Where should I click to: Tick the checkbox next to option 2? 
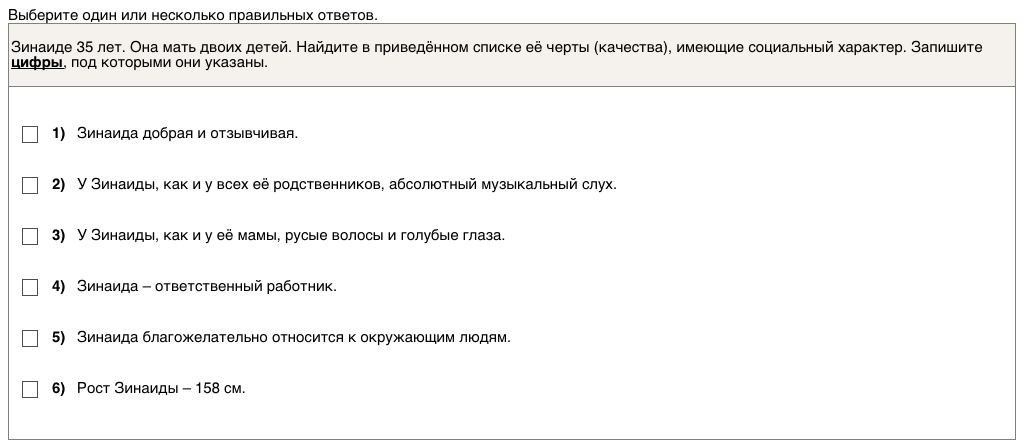(x=30, y=185)
